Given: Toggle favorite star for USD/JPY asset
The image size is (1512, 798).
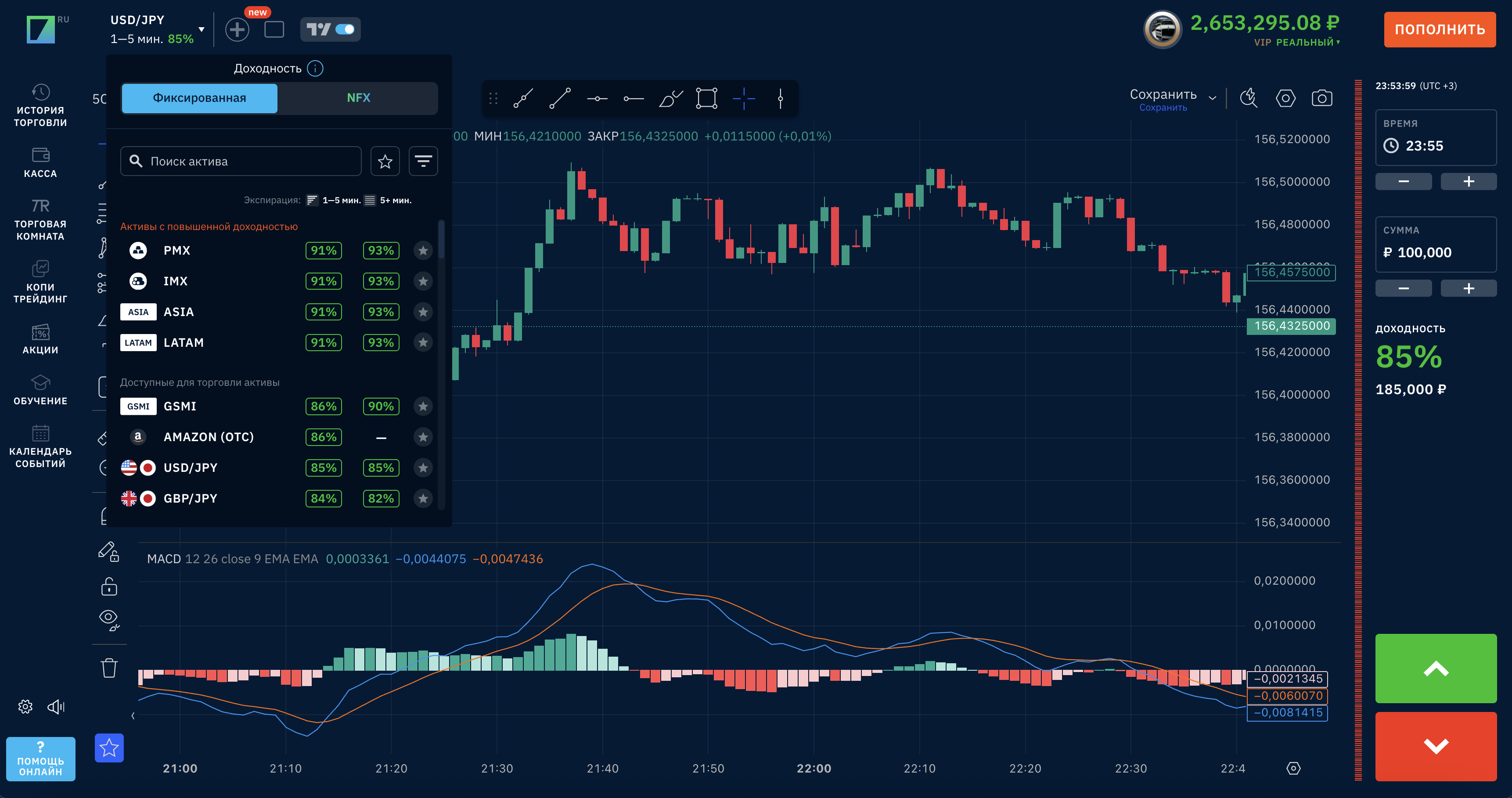Looking at the screenshot, I should click(423, 467).
